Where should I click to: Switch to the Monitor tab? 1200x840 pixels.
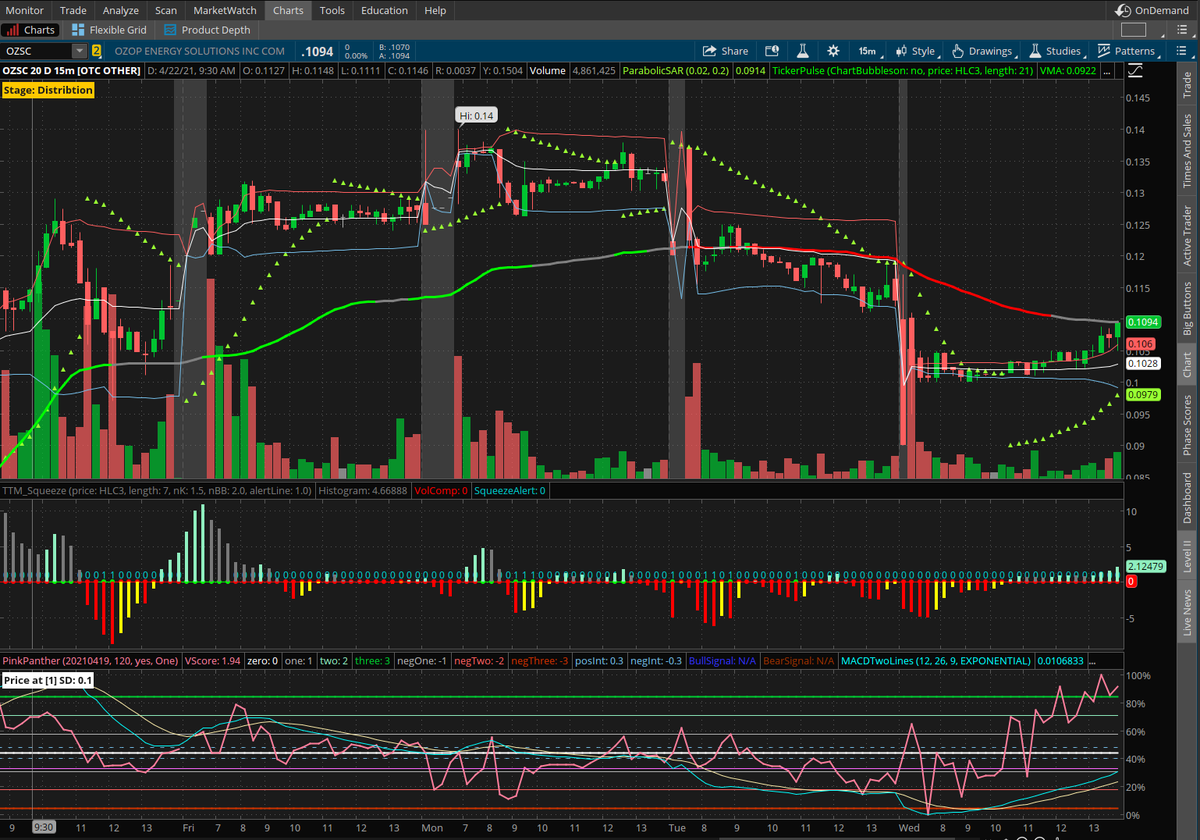[25, 10]
